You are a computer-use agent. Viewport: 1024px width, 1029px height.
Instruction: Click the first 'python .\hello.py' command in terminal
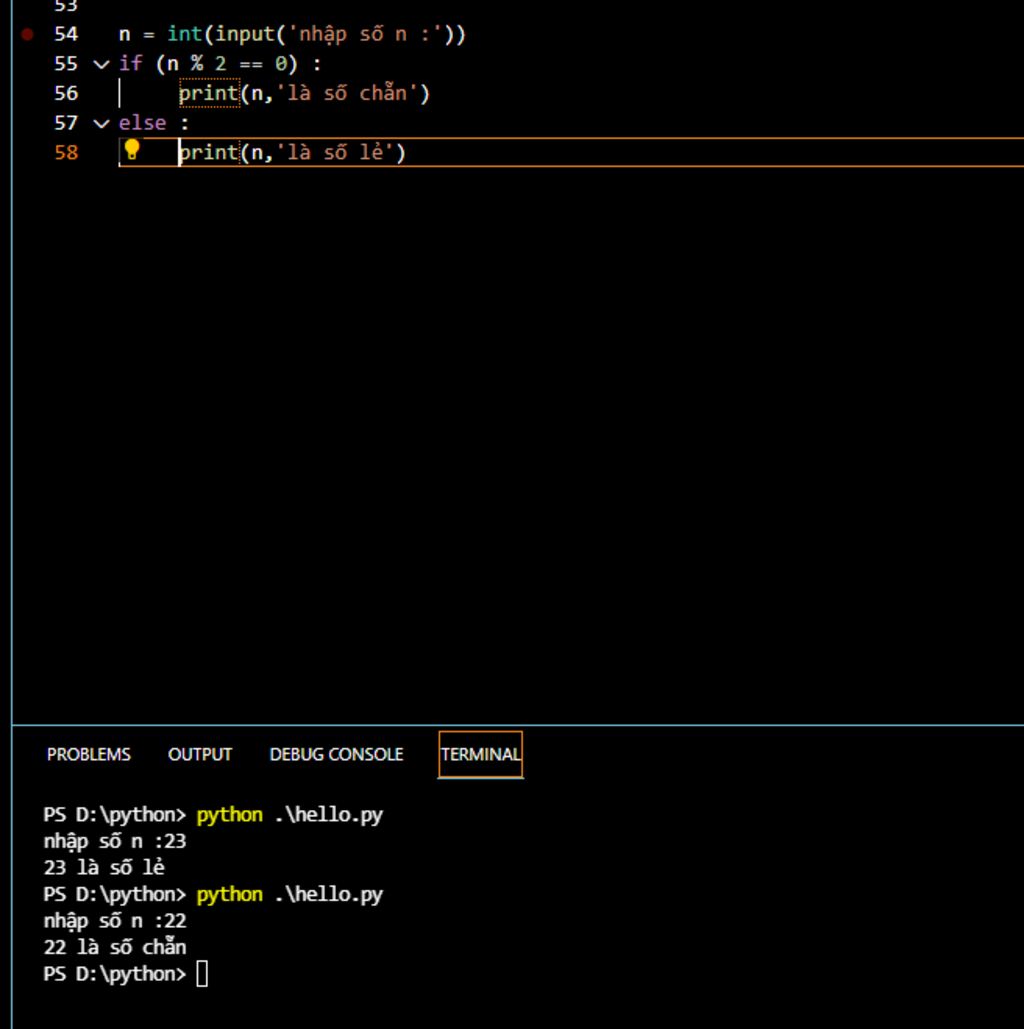(289, 815)
